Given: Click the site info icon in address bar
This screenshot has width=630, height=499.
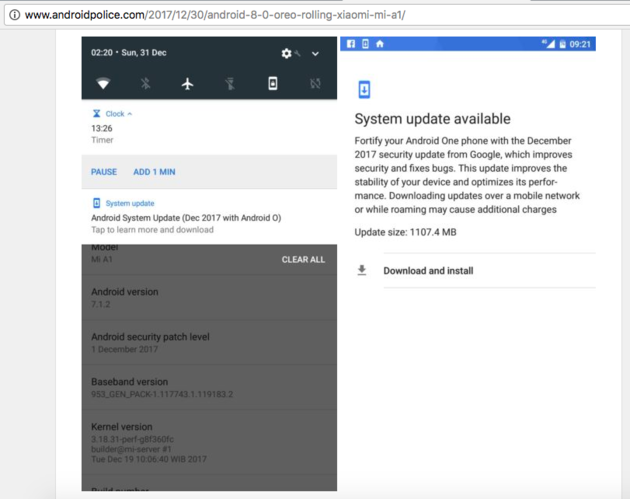Looking at the screenshot, I should pos(14,15).
